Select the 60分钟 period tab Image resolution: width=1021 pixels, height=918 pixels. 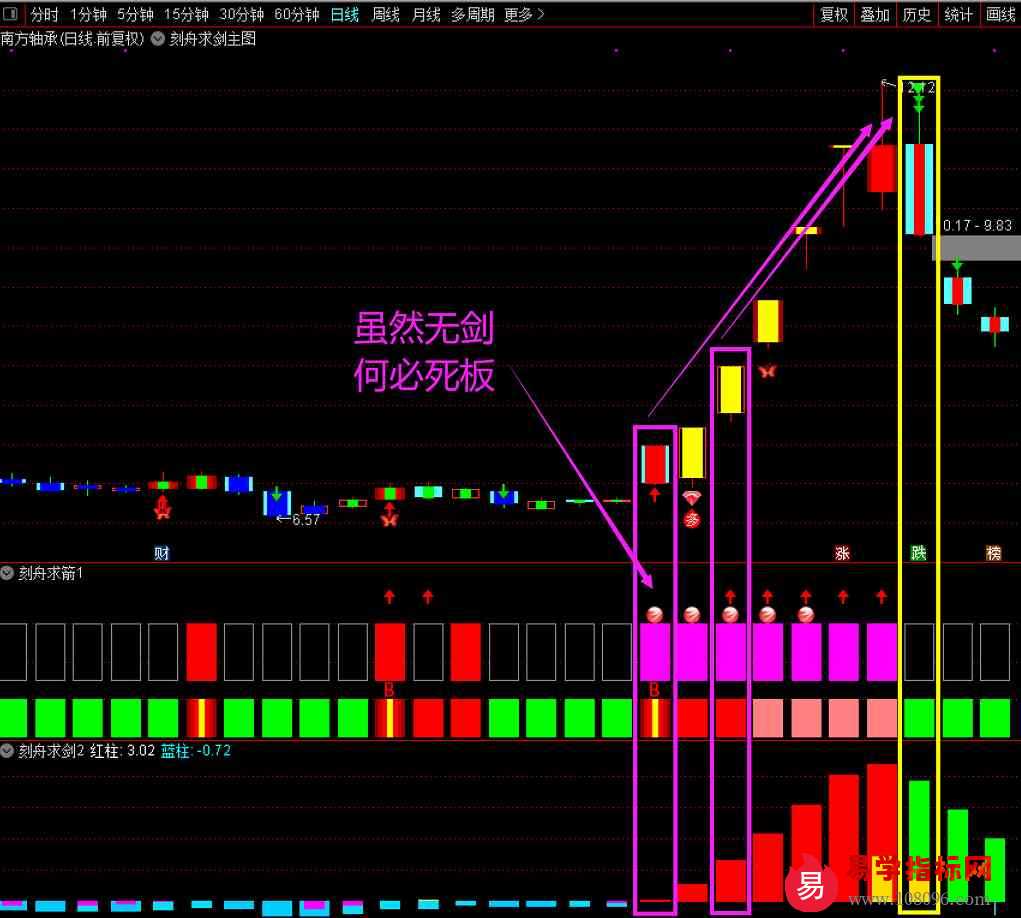pos(296,14)
